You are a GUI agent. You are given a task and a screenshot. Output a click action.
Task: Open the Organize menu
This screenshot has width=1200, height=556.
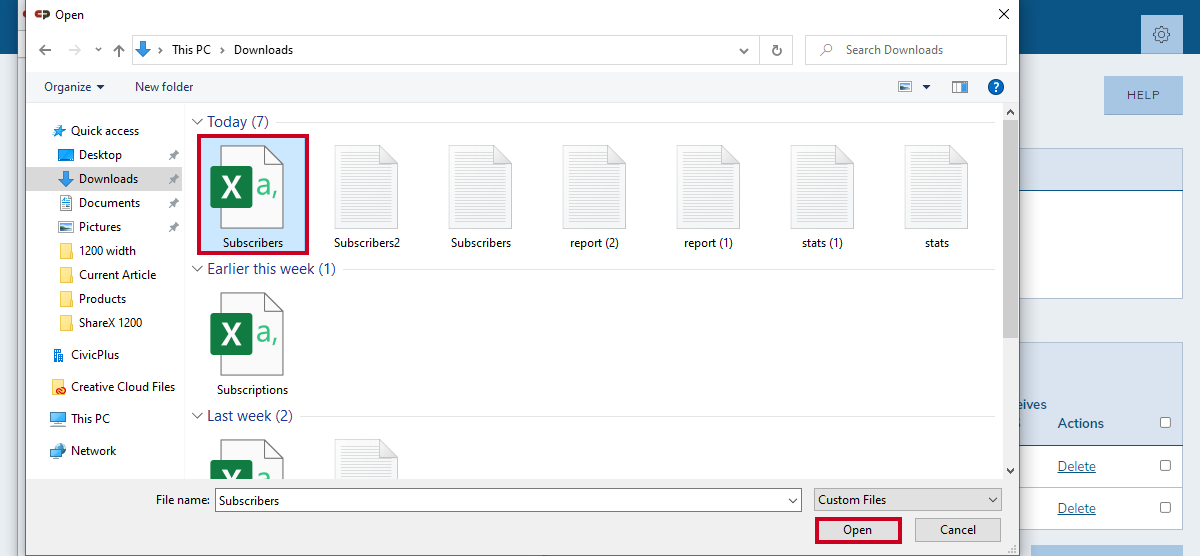[74, 87]
